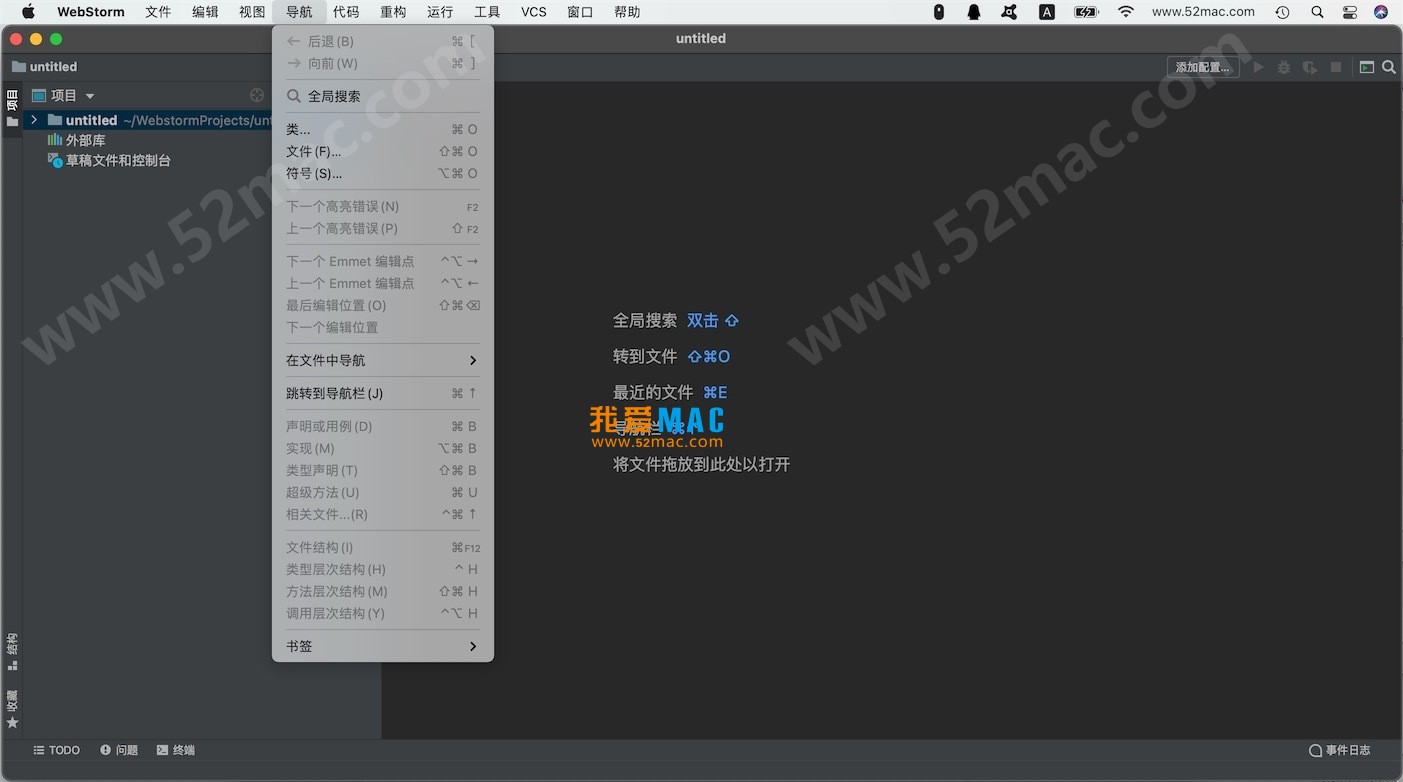Click the QQ penguin menu bar icon
The width and height of the screenshot is (1403, 782).
pyautogui.click(x=974, y=12)
